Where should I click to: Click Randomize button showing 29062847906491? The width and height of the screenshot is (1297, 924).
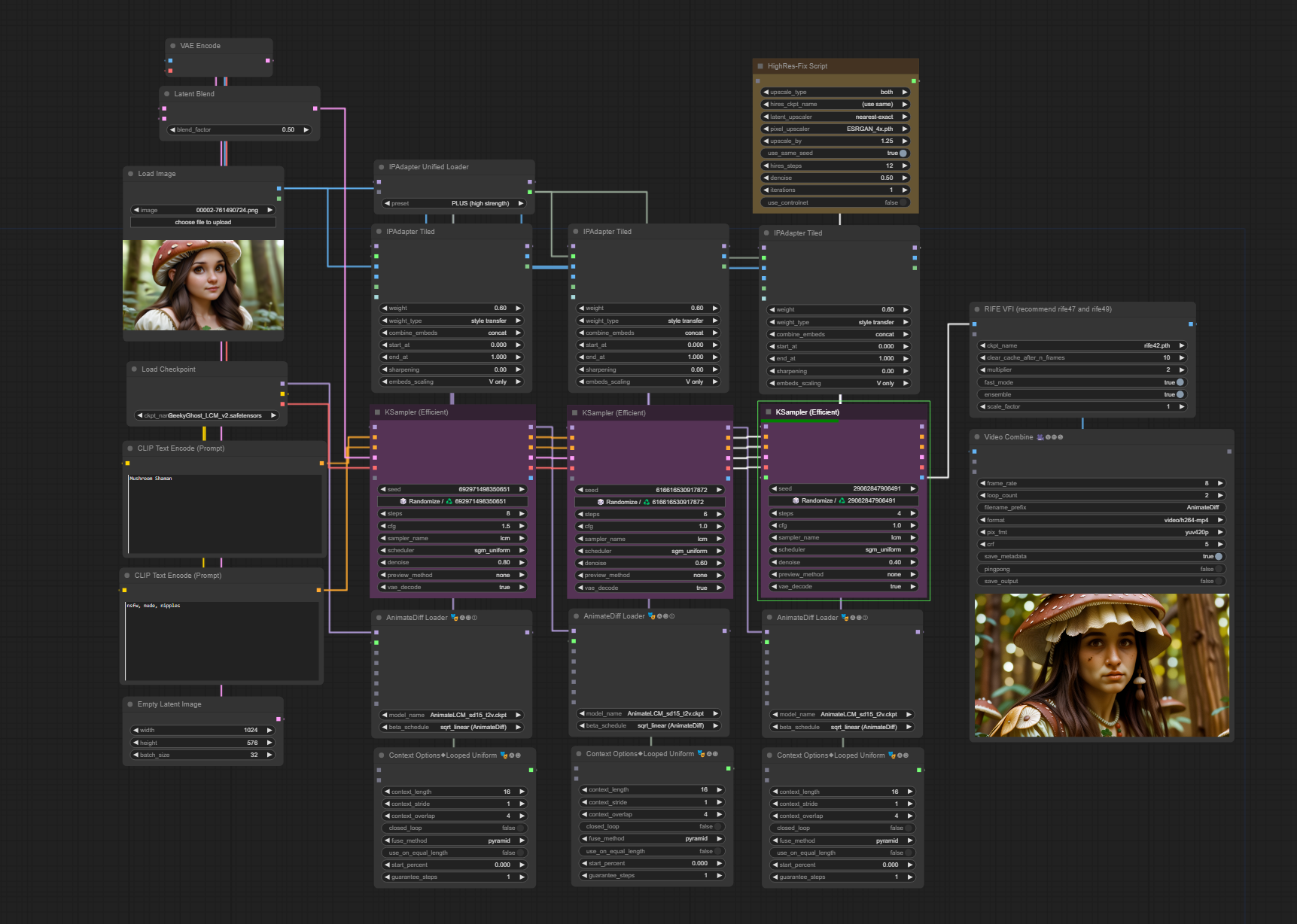coord(844,500)
